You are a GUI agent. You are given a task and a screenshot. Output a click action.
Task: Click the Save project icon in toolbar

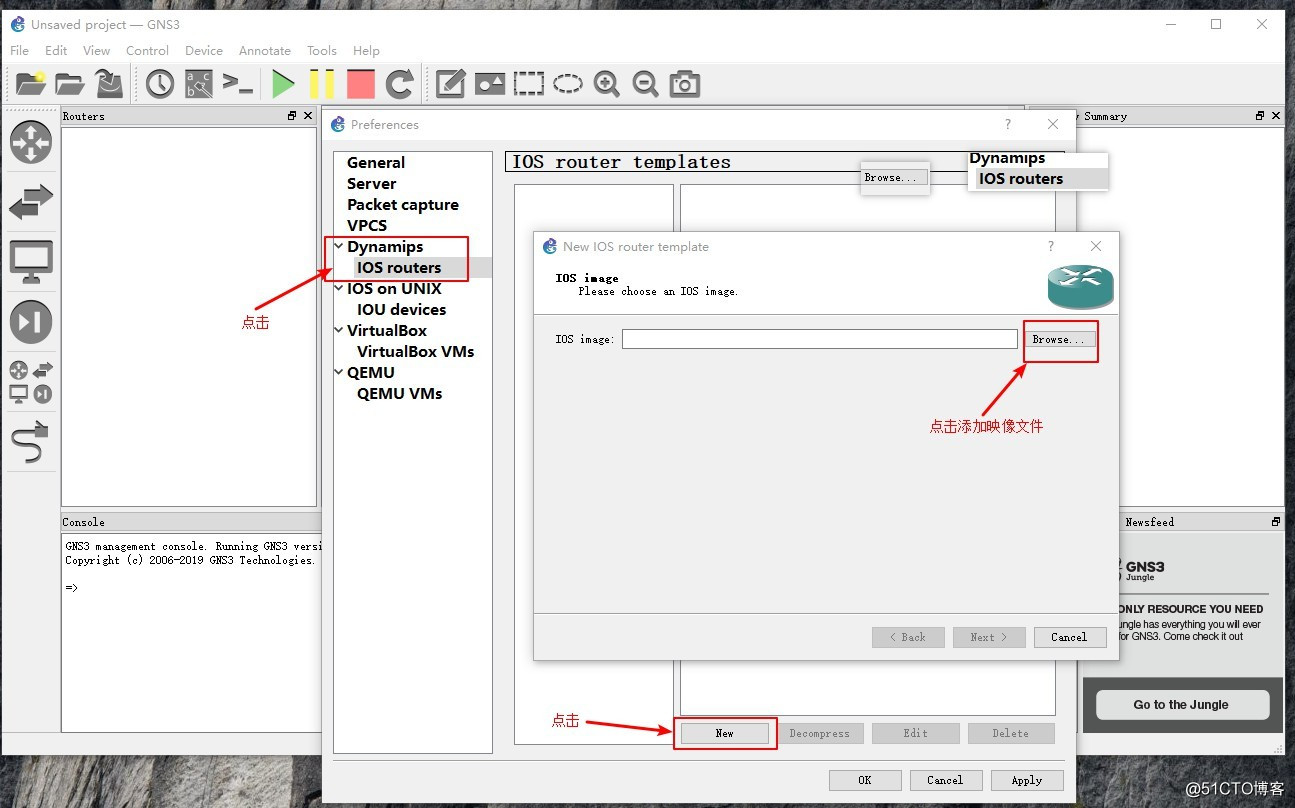click(x=109, y=83)
